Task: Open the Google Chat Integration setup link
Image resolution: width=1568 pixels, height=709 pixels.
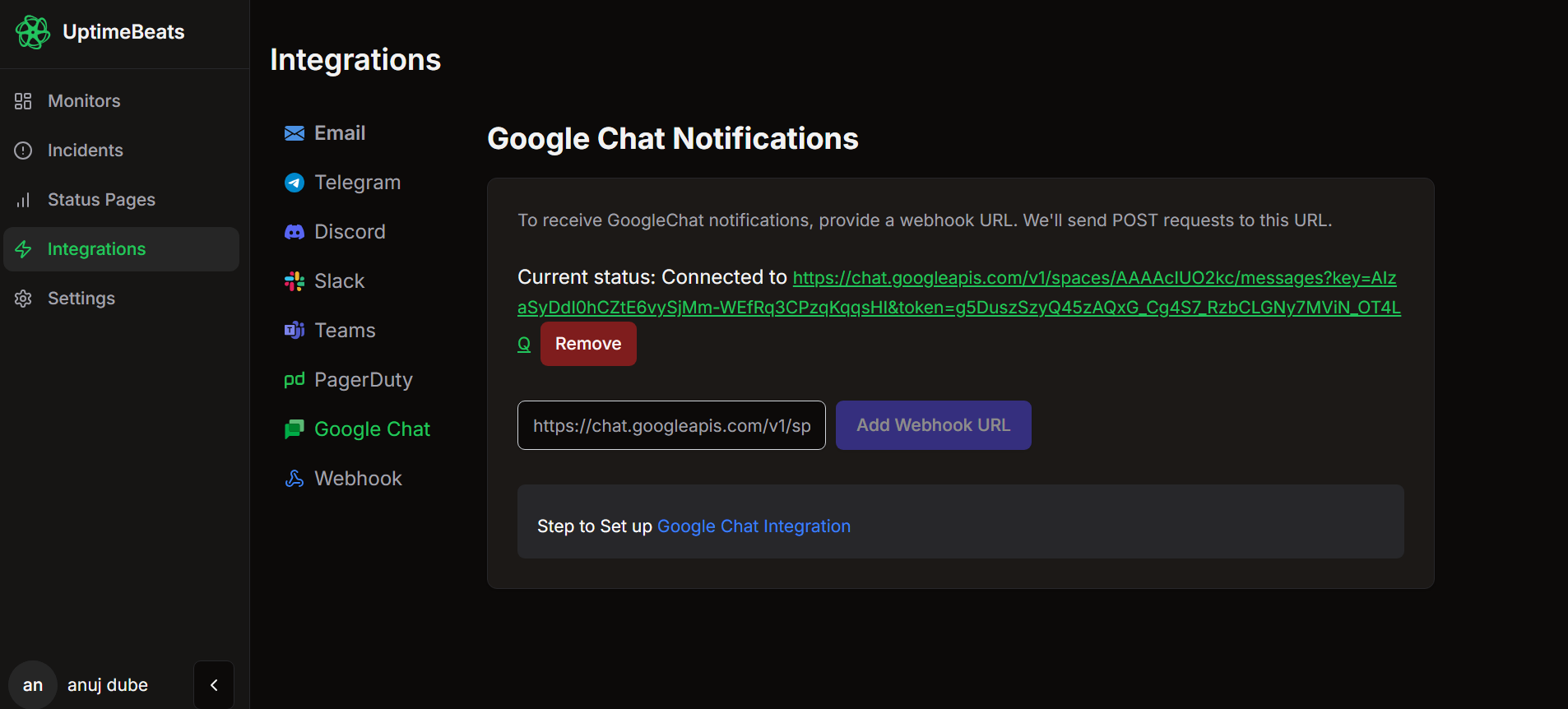Action: click(x=754, y=526)
